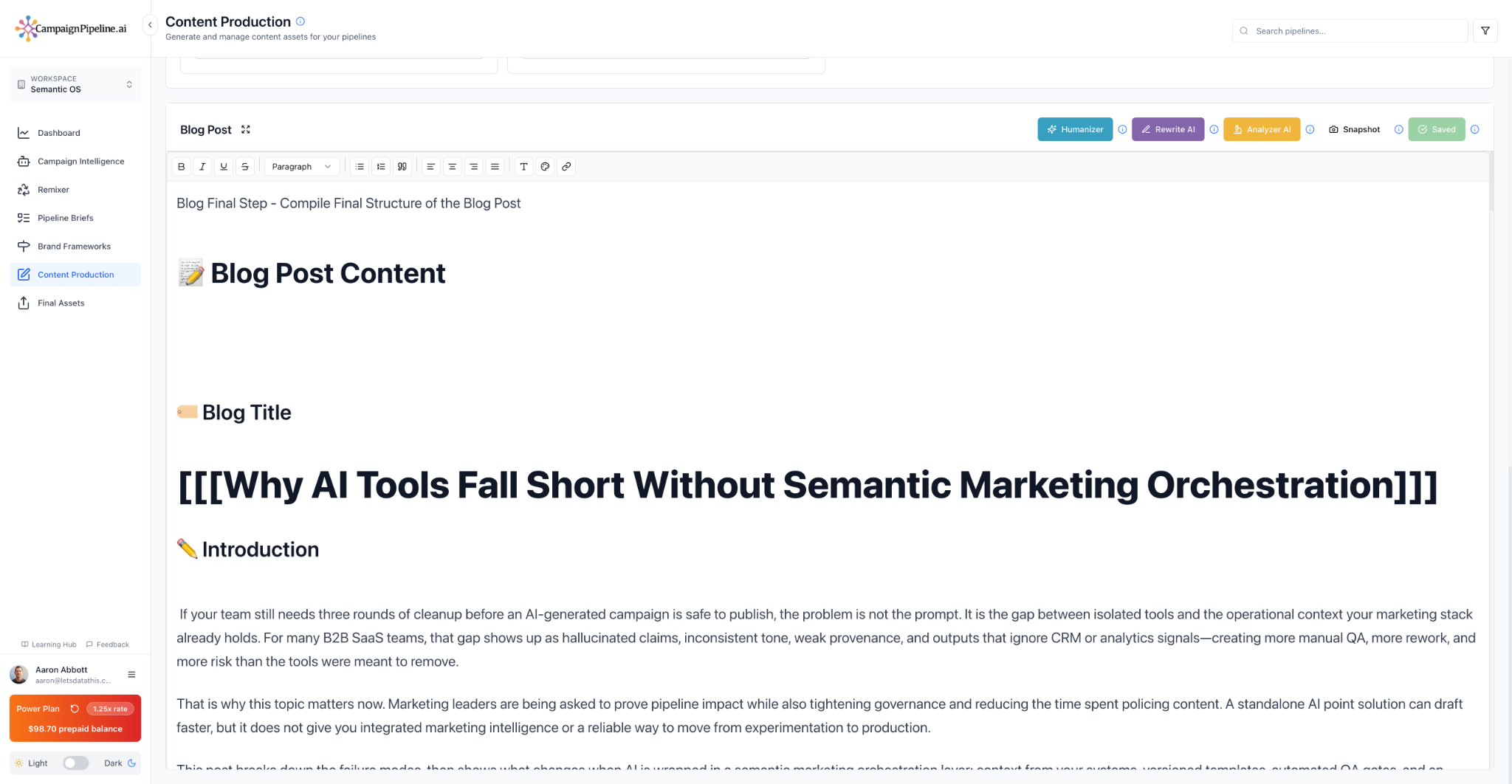The height and width of the screenshot is (784, 1512).
Task: Insert a blockquote
Action: tap(402, 167)
